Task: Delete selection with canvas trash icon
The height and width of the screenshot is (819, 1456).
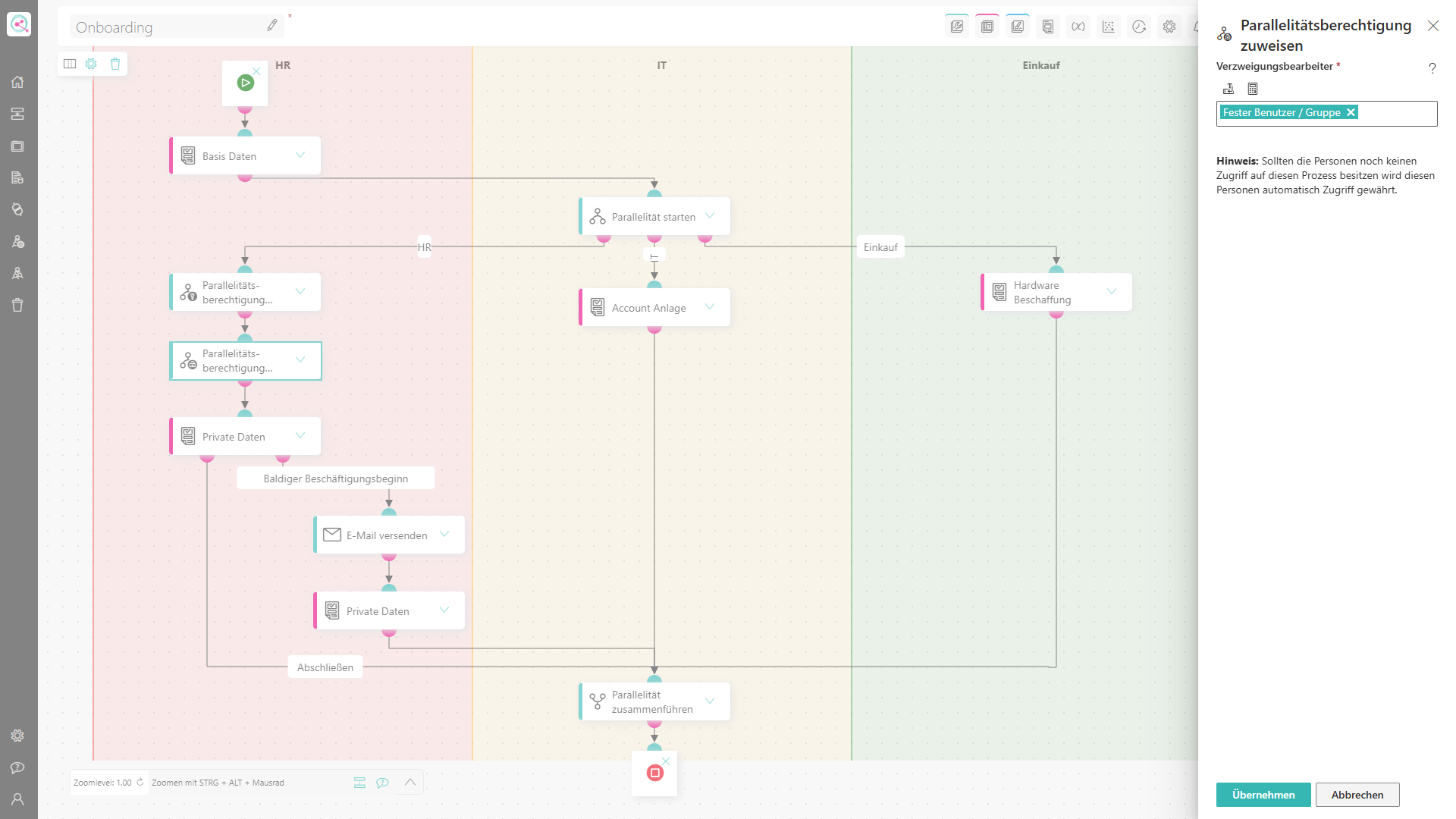Action: [x=115, y=64]
